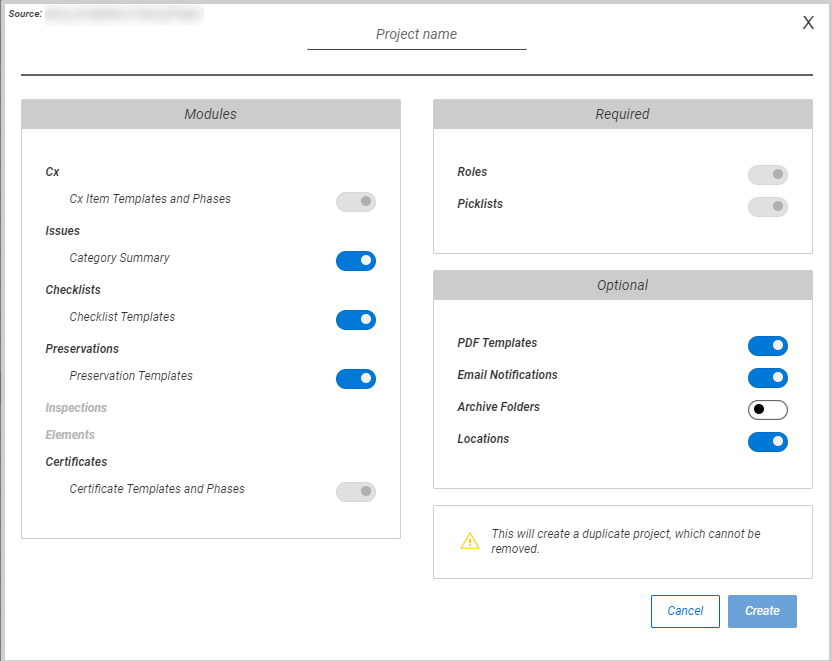
Task: Click the Required section header
Action: (x=622, y=114)
